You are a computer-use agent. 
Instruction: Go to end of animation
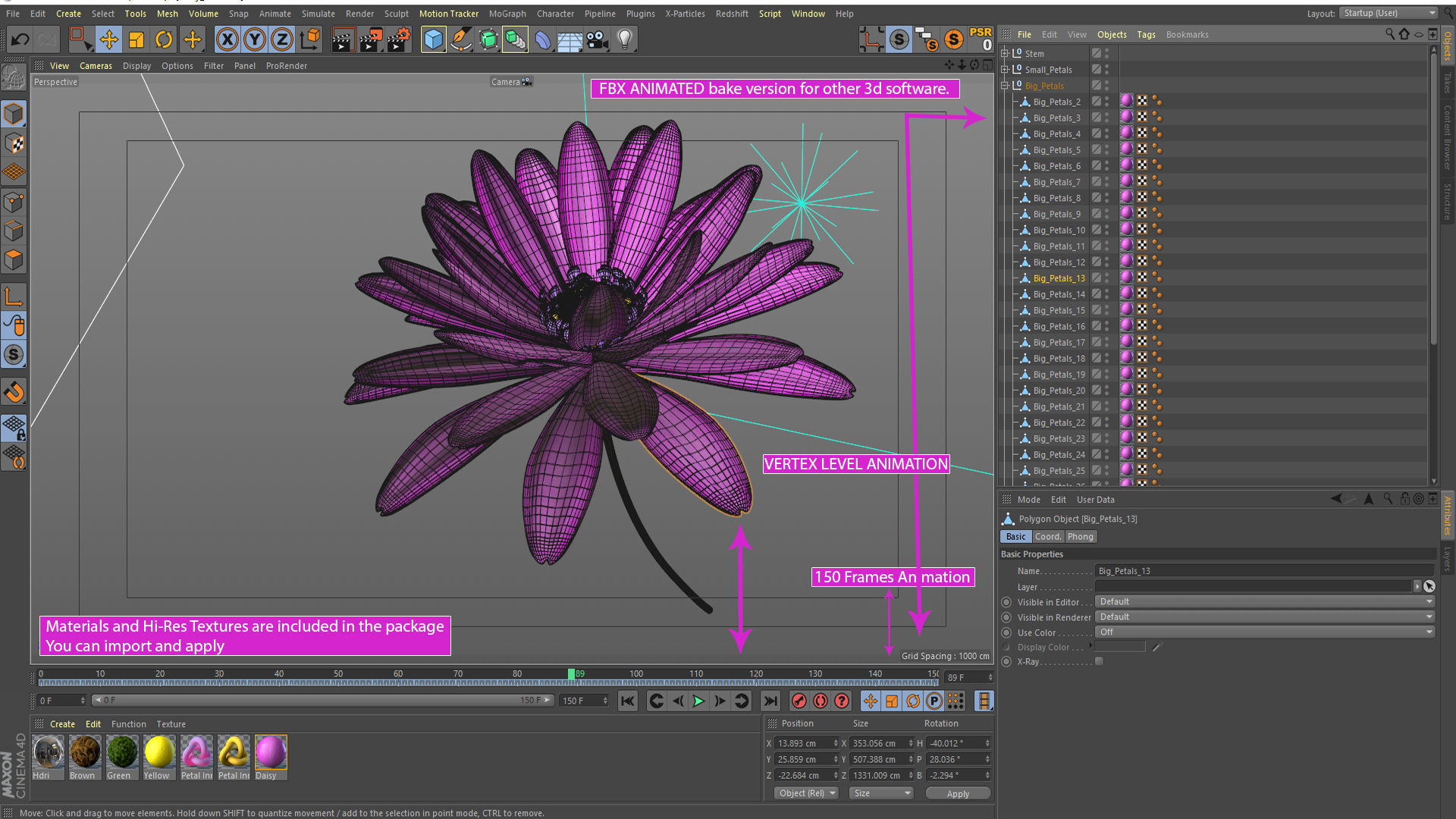pyautogui.click(x=770, y=701)
